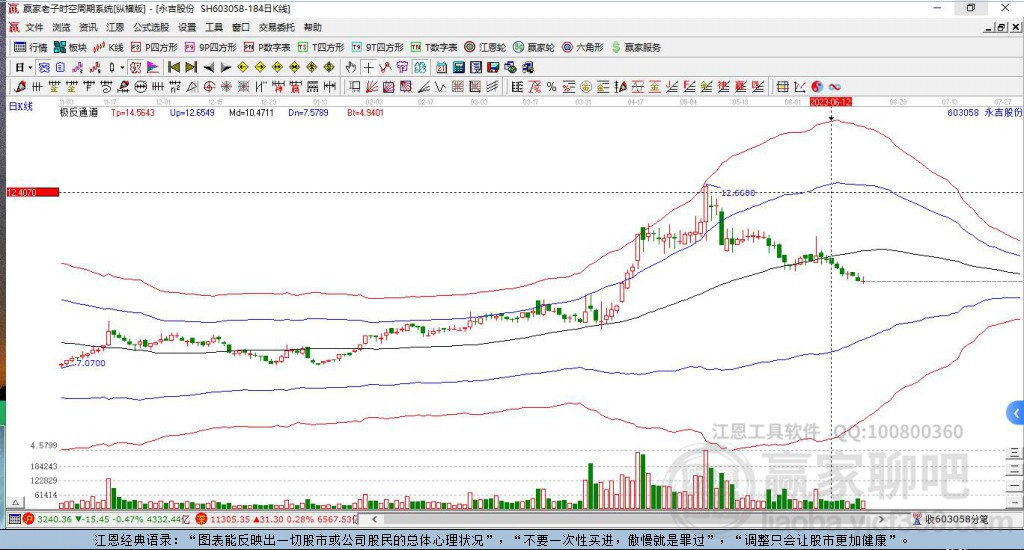
Task: Open the T四方形 tool
Action: [321, 47]
